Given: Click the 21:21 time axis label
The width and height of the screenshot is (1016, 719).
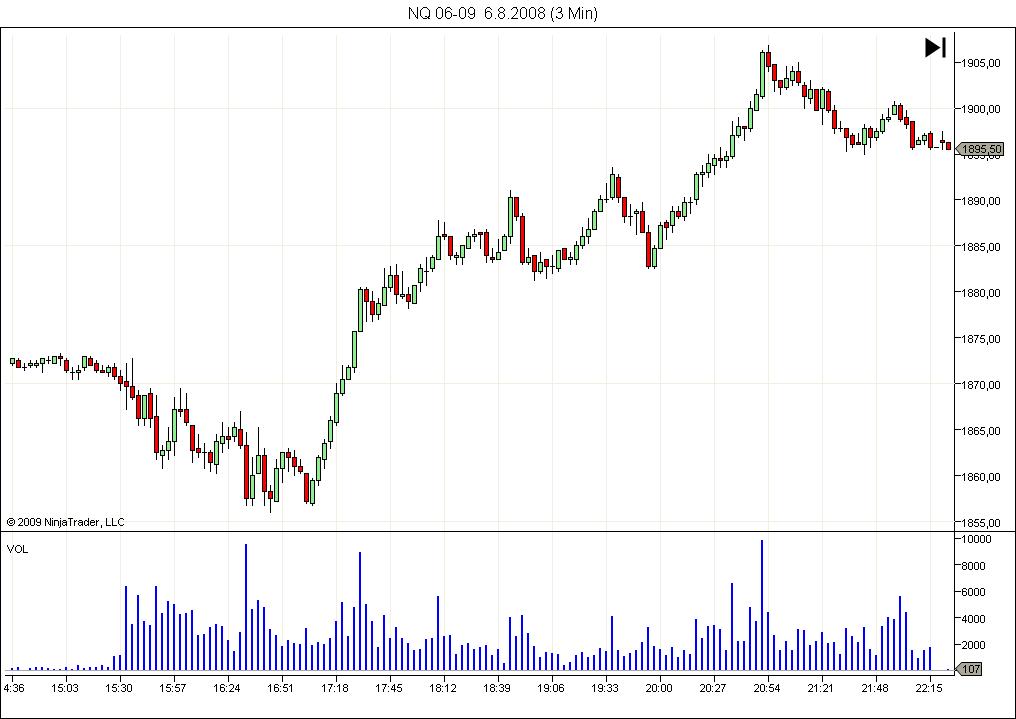Looking at the screenshot, I should 821,688.
